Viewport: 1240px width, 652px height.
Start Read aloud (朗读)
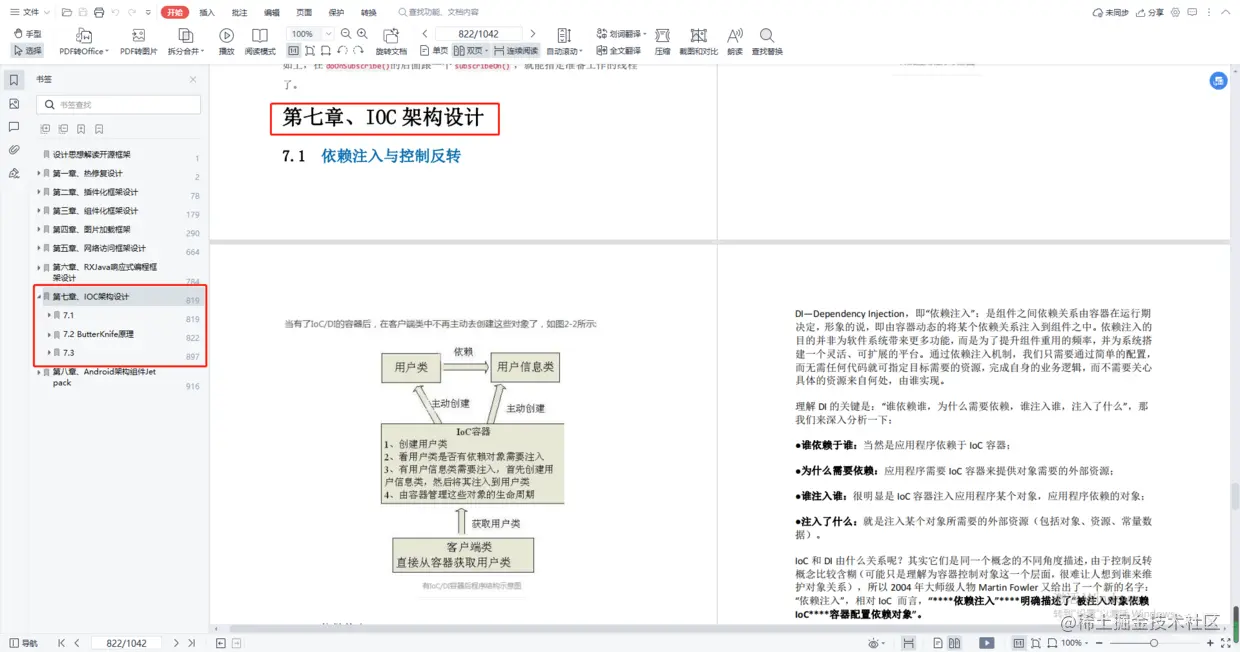(x=735, y=42)
